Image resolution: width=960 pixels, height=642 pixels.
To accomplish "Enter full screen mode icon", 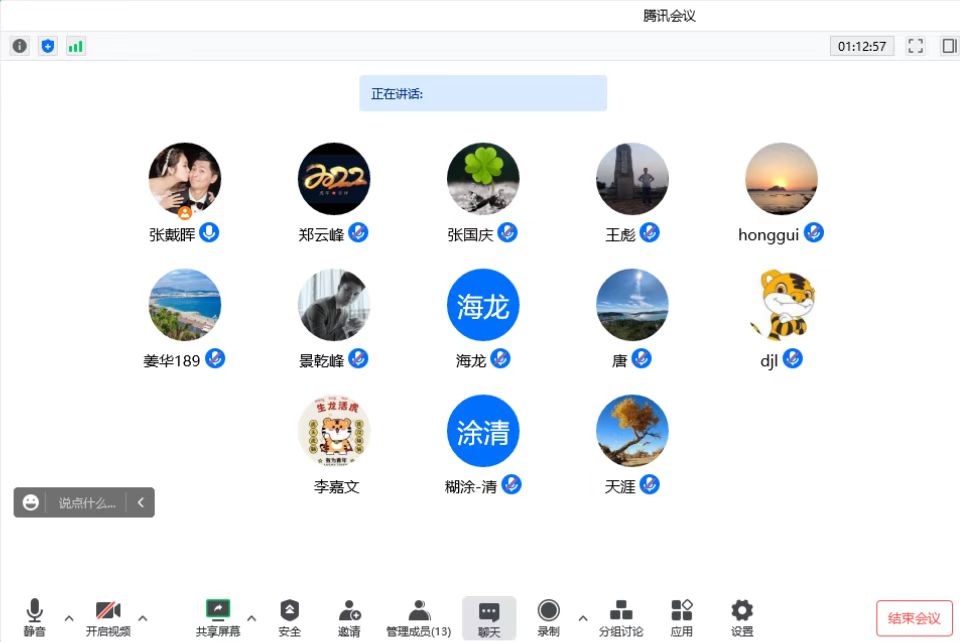I will (915, 46).
